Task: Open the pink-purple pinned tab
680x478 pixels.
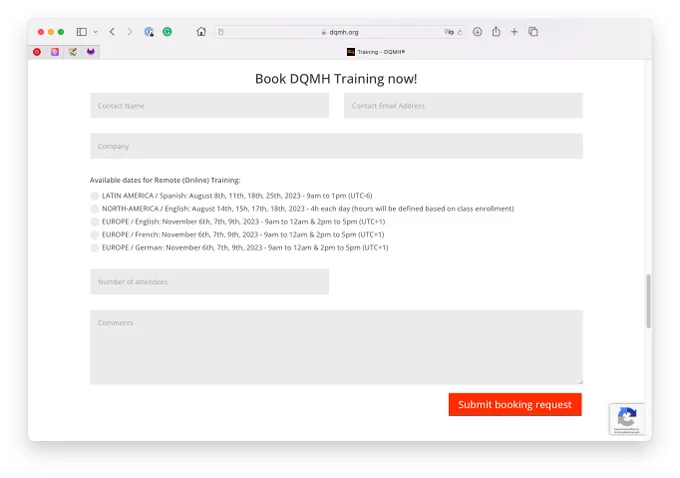Action: tap(55, 52)
